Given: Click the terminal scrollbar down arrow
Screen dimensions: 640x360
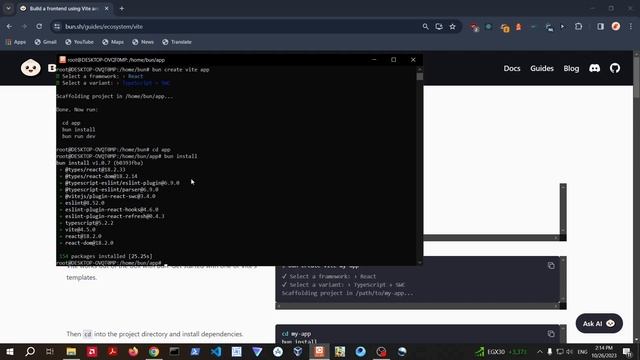Looking at the screenshot, I should pyautogui.click(x=420, y=262).
